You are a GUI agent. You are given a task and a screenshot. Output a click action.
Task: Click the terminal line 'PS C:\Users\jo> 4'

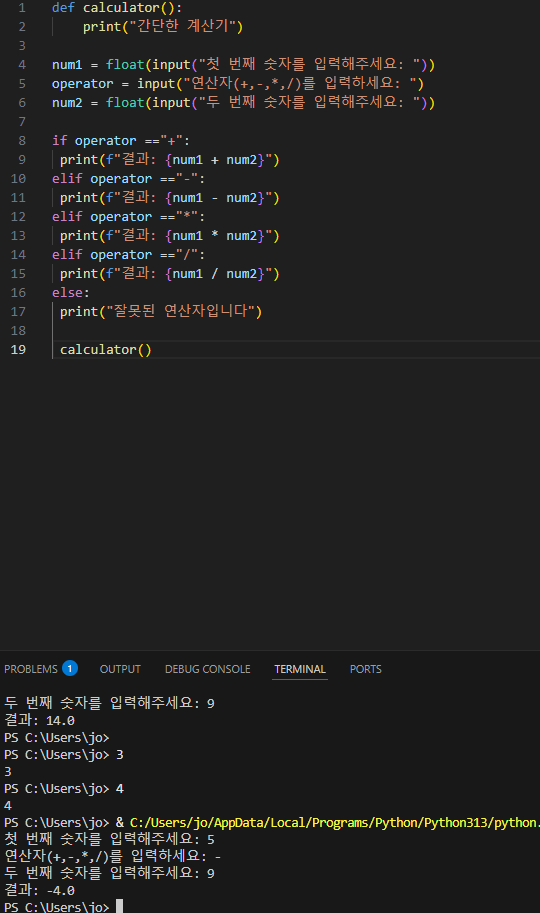pos(63,788)
